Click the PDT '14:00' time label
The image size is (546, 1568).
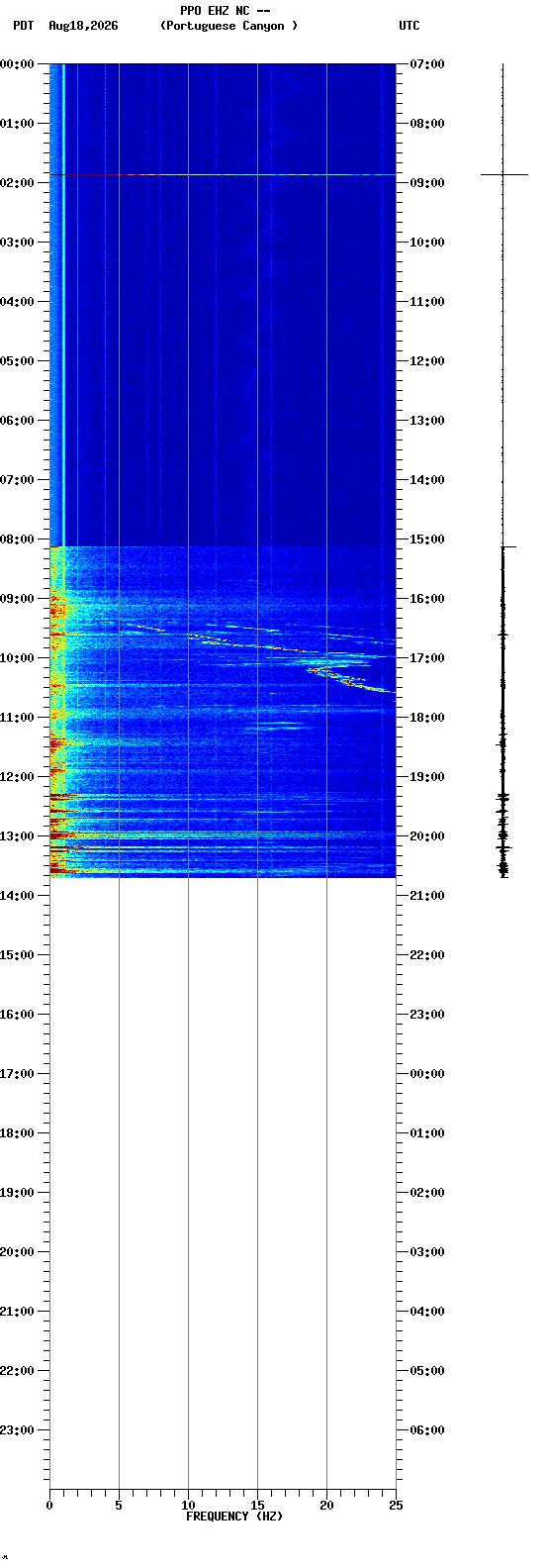click(x=18, y=896)
